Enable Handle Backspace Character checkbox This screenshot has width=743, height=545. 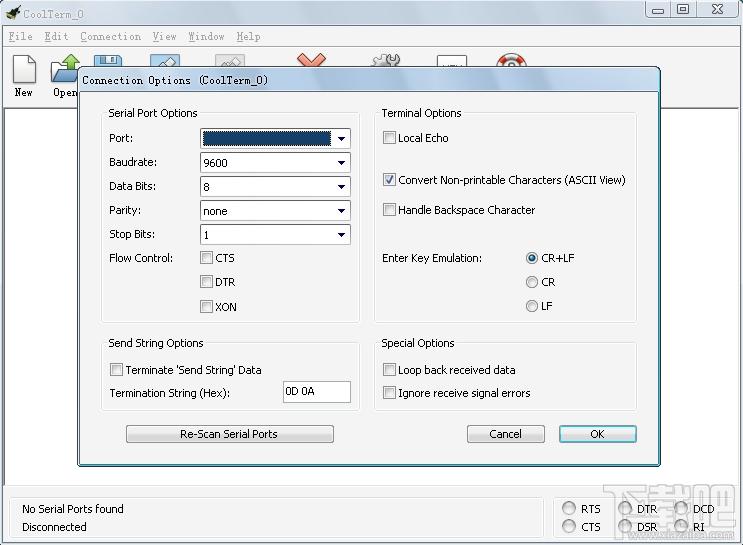click(389, 209)
